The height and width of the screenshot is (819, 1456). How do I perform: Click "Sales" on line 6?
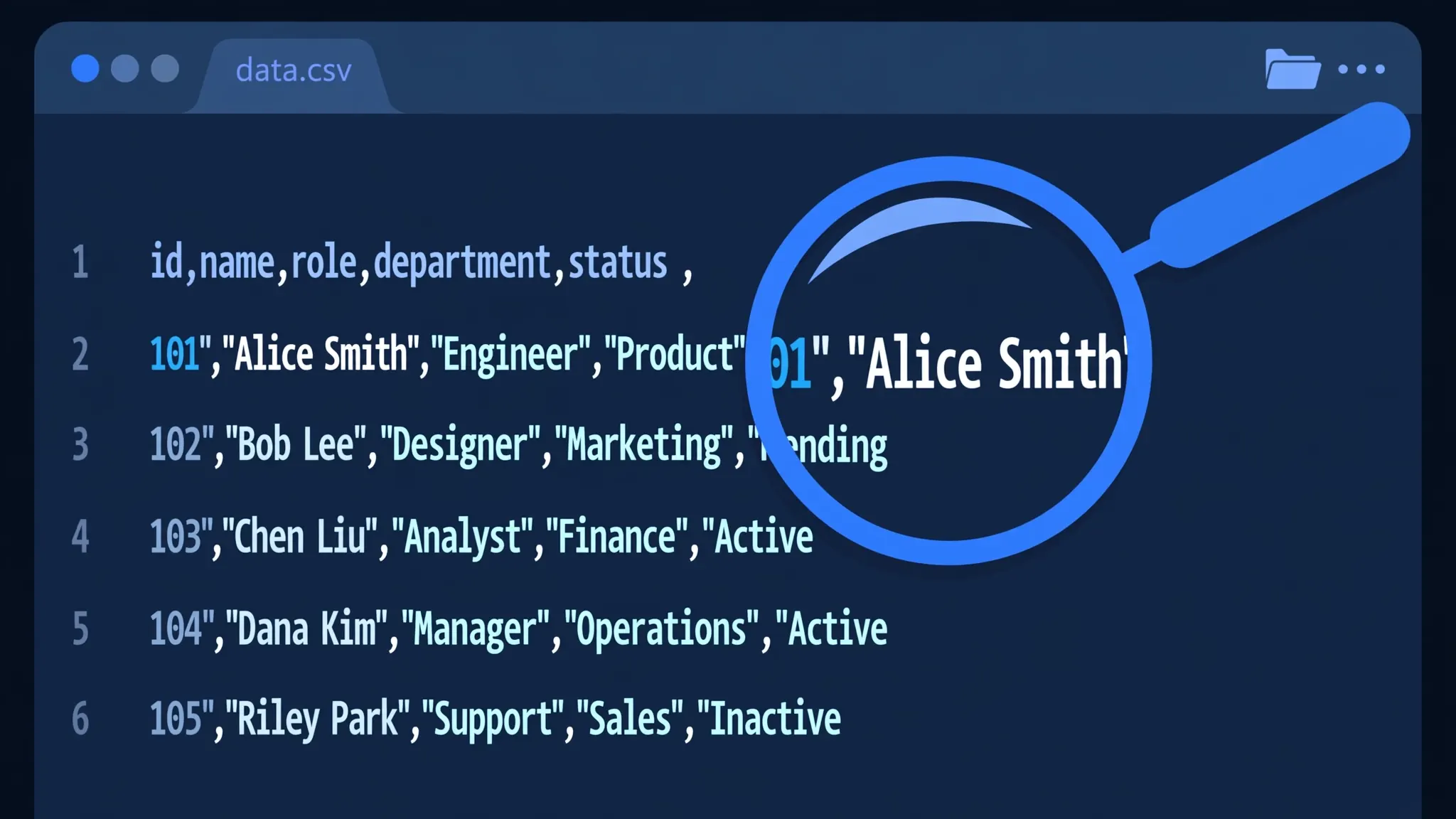coord(630,718)
